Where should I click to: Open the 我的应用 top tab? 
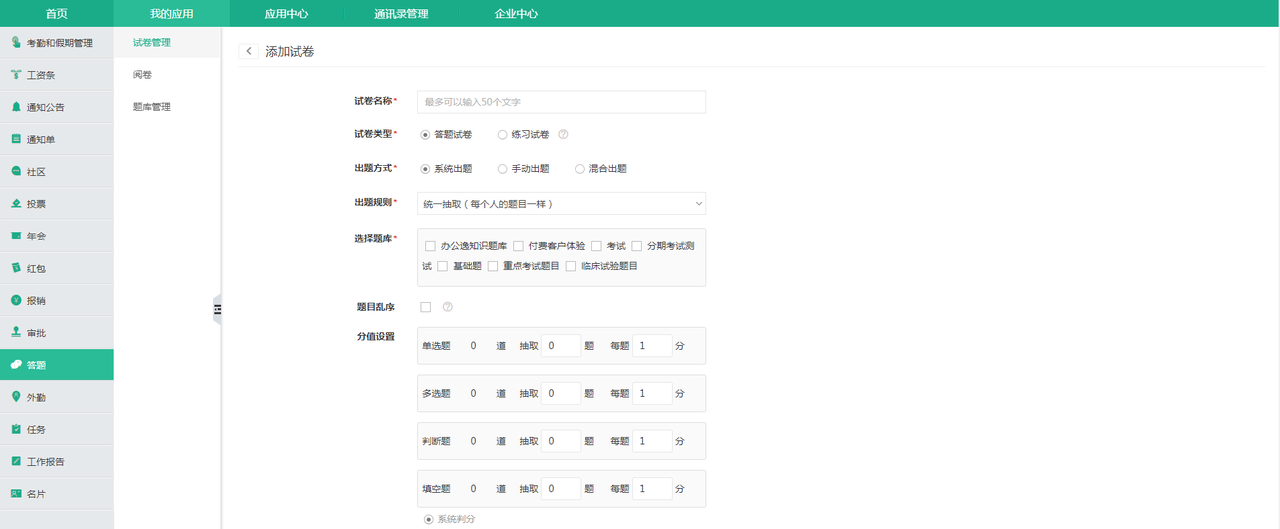(x=171, y=14)
